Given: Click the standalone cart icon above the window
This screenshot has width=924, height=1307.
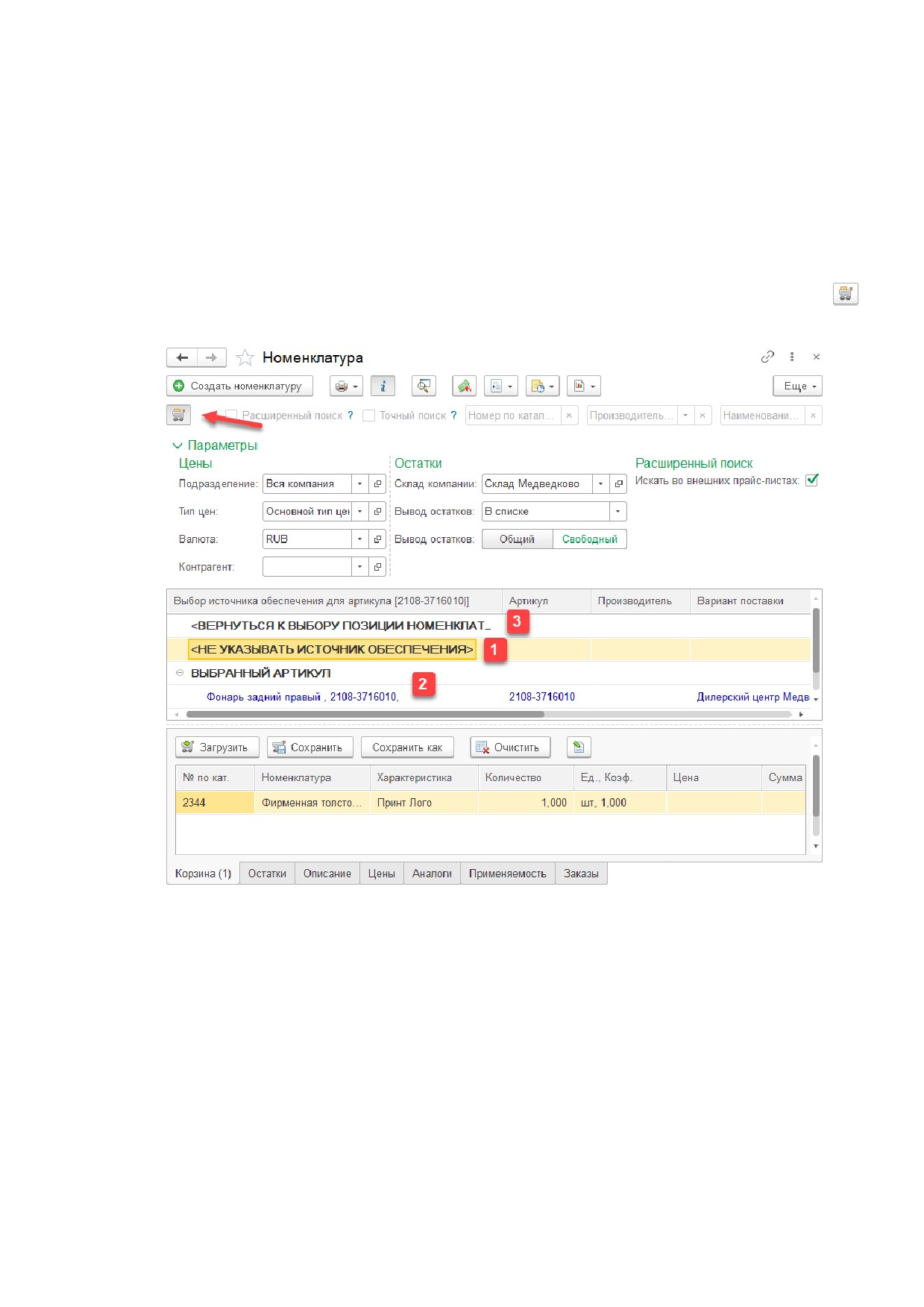Looking at the screenshot, I should pos(845,293).
